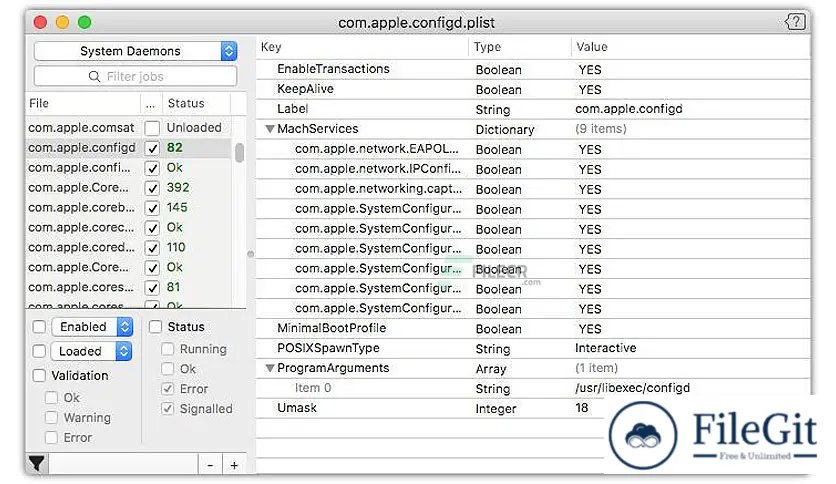
Task: Click the Key column header
Action: pos(362,47)
